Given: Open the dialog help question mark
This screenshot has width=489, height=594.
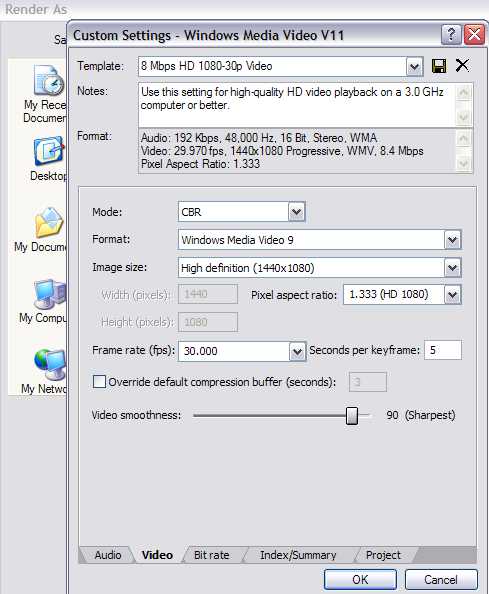Looking at the screenshot, I should [451, 35].
